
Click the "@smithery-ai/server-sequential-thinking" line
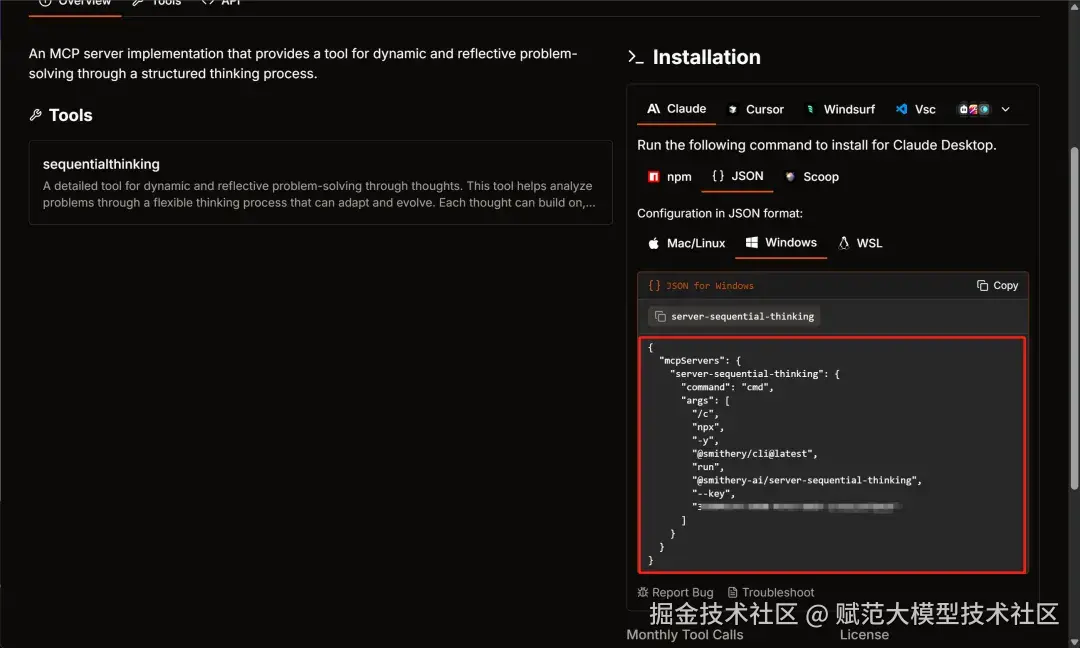tap(807, 481)
